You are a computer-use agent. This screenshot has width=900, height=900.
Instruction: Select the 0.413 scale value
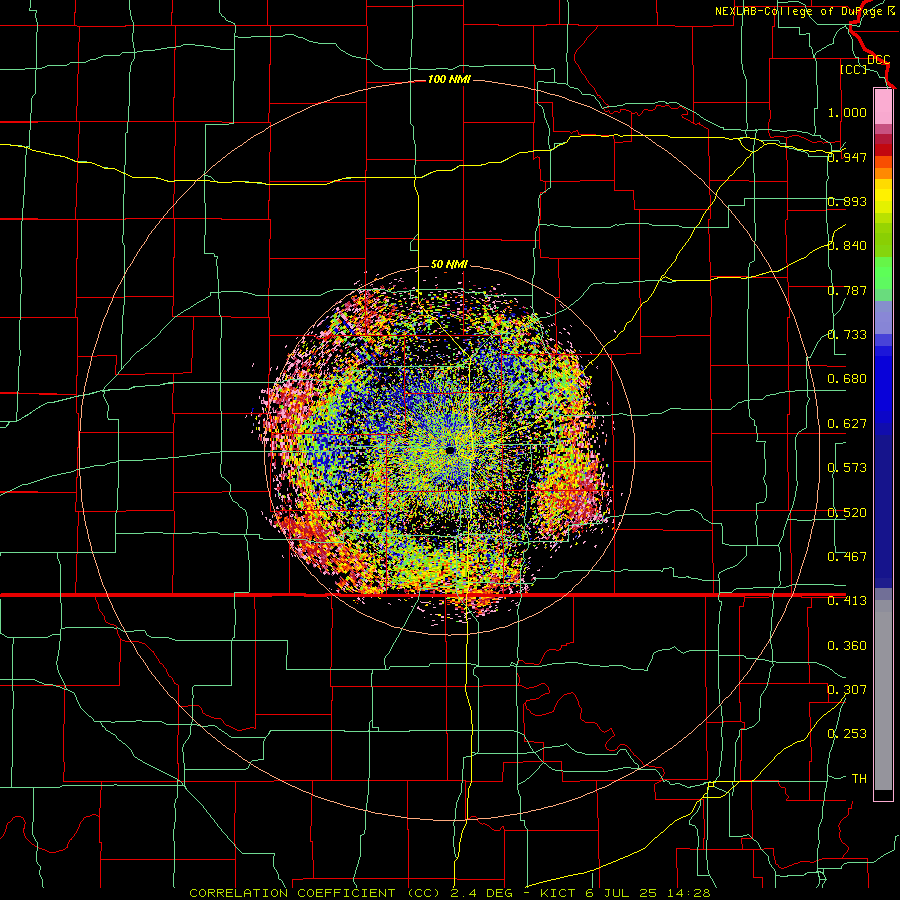click(847, 601)
